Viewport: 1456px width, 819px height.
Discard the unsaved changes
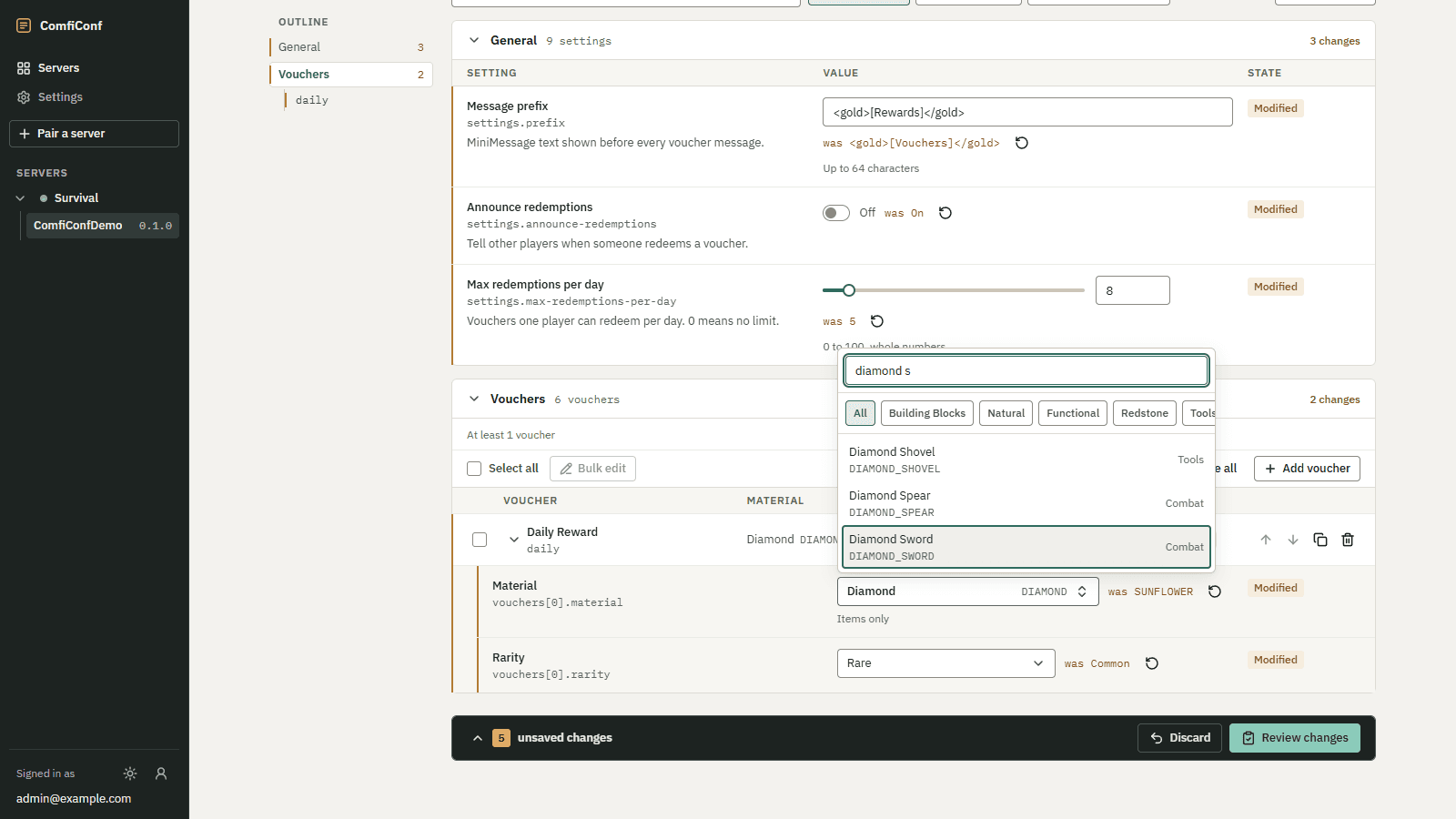[1179, 738]
